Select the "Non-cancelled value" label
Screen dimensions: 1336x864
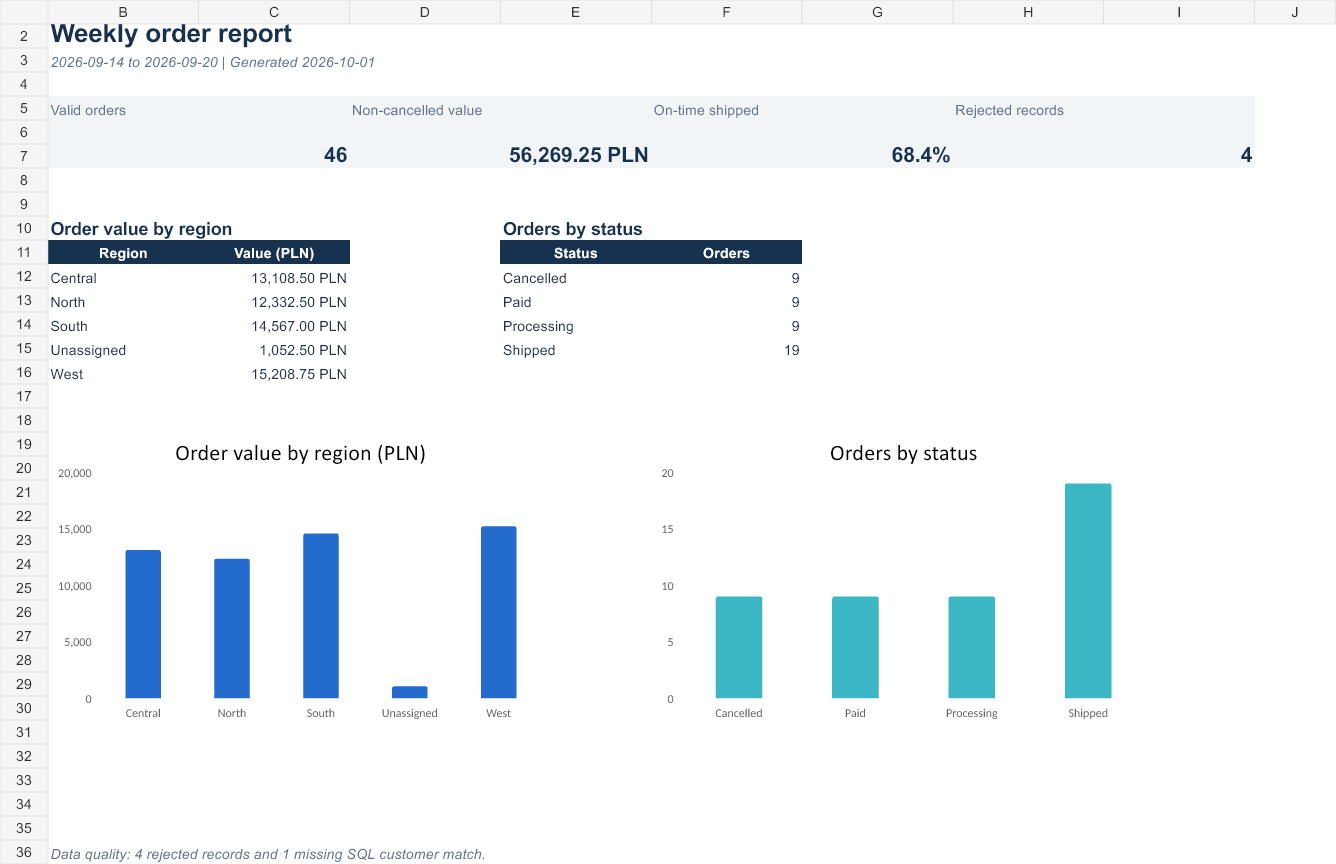[x=417, y=110]
